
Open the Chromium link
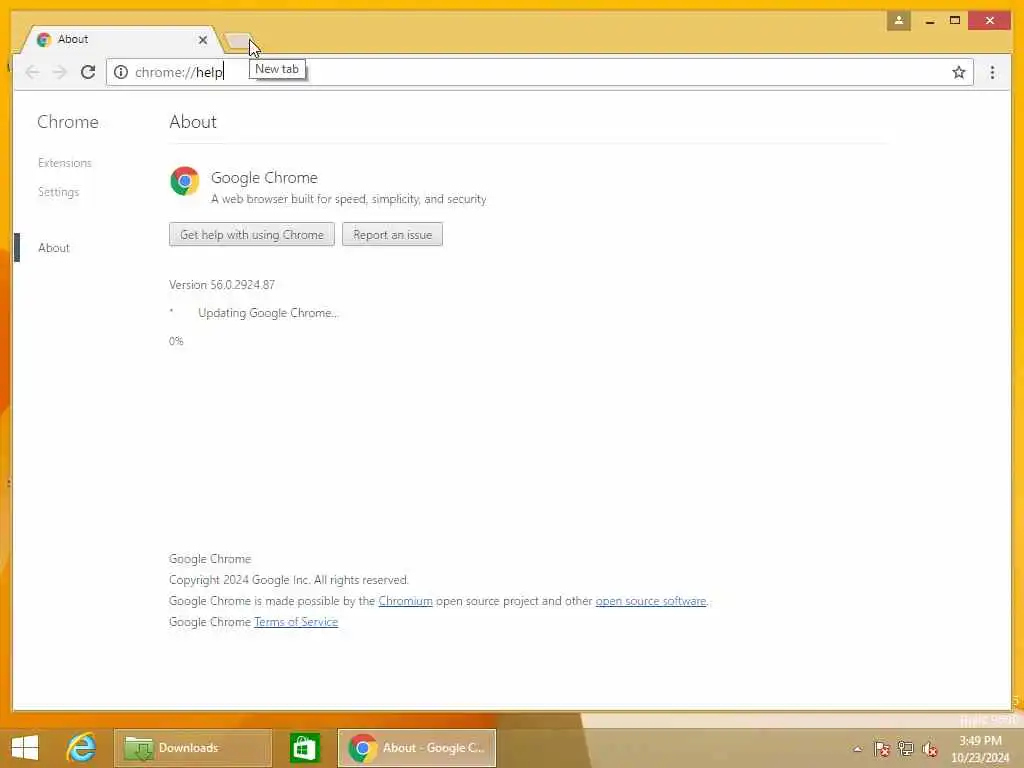(x=406, y=601)
